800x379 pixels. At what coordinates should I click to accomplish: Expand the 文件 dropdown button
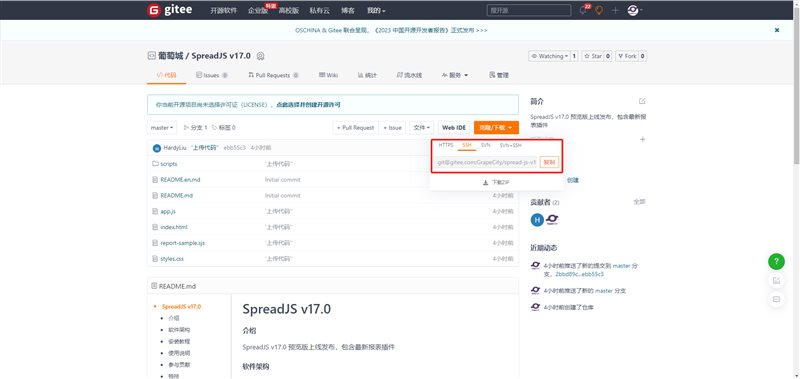pos(421,128)
